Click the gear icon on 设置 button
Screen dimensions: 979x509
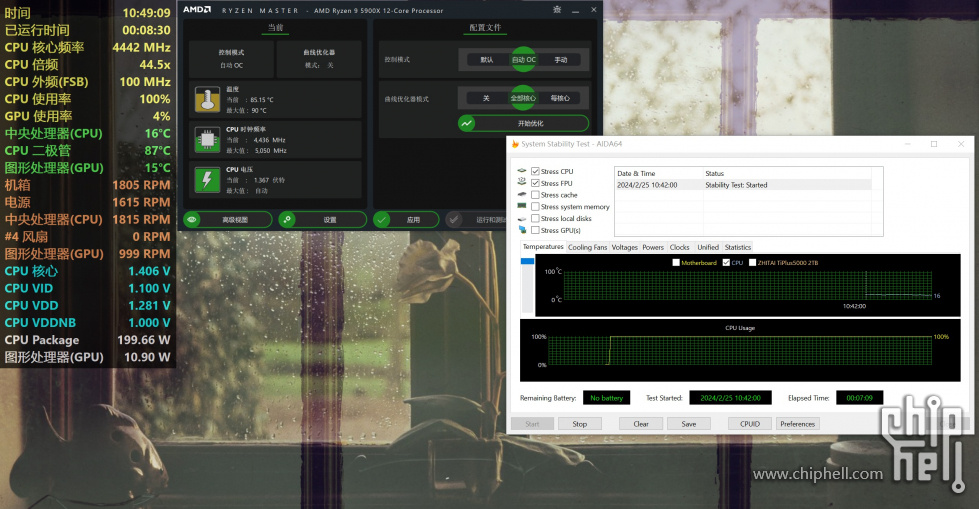(287, 220)
